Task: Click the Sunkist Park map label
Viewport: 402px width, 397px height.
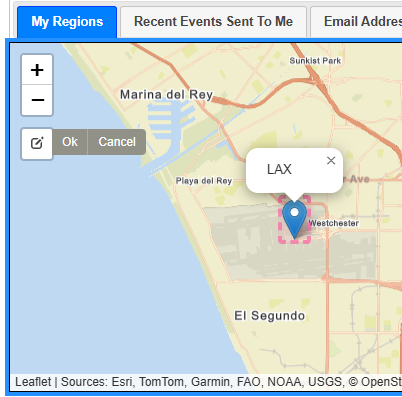Action: (315, 61)
